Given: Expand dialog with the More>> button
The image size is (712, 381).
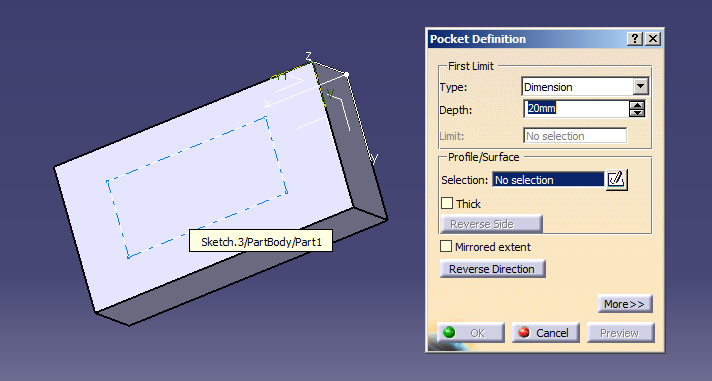Looking at the screenshot, I should coord(625,304).
